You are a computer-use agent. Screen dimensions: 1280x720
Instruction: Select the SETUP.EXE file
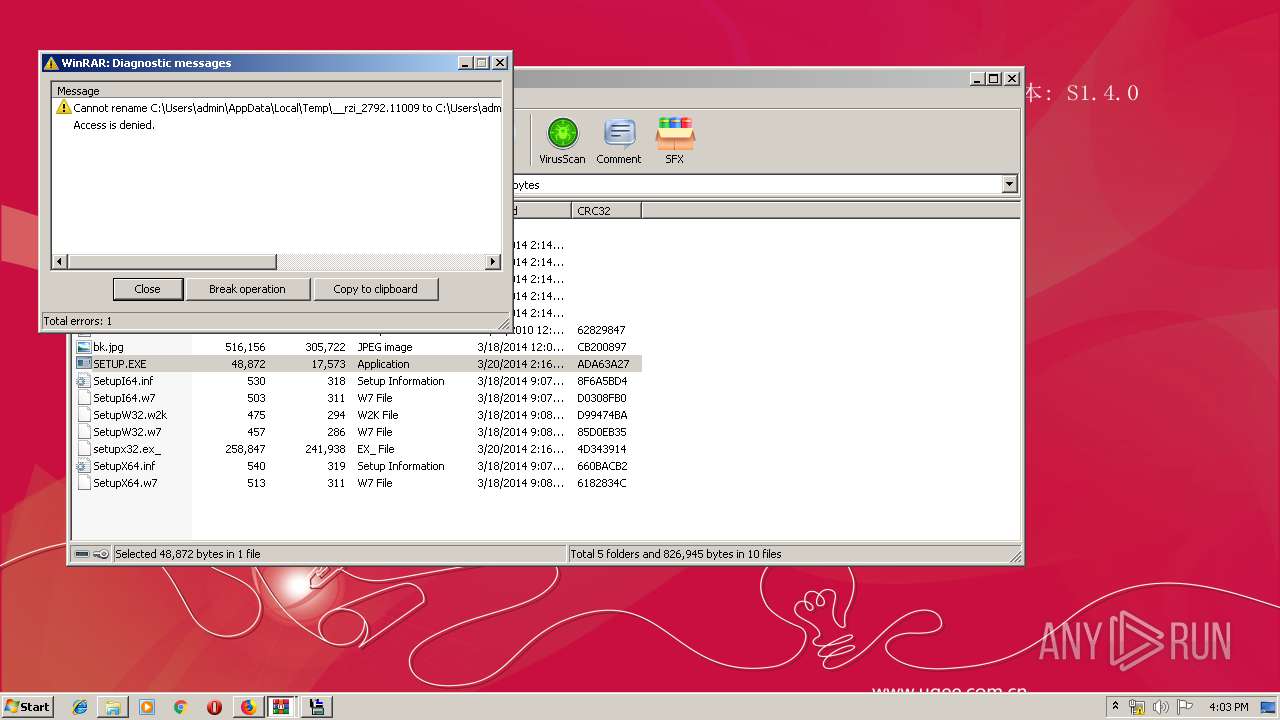tap(358, 364)
